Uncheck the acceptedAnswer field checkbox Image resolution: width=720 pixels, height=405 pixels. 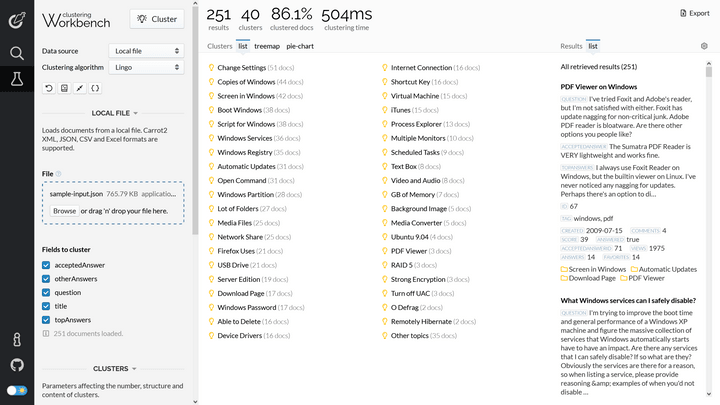pyautogui.click(x=47, y=265)
